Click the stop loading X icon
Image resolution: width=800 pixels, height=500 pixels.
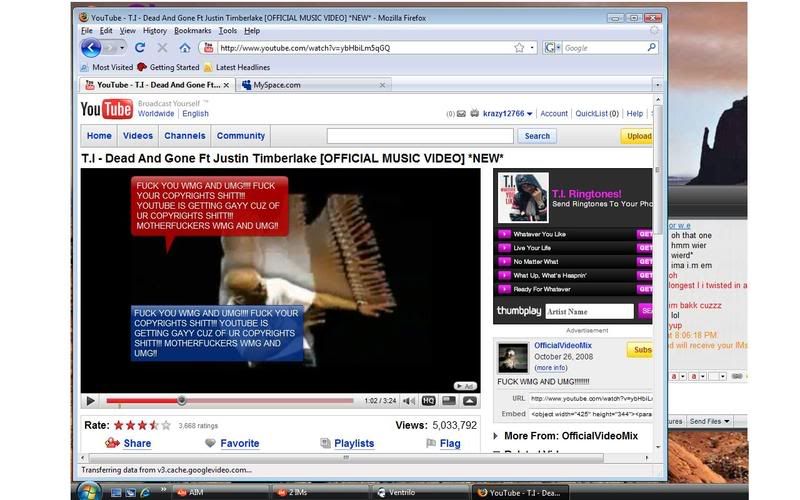[x=162, y=47]
